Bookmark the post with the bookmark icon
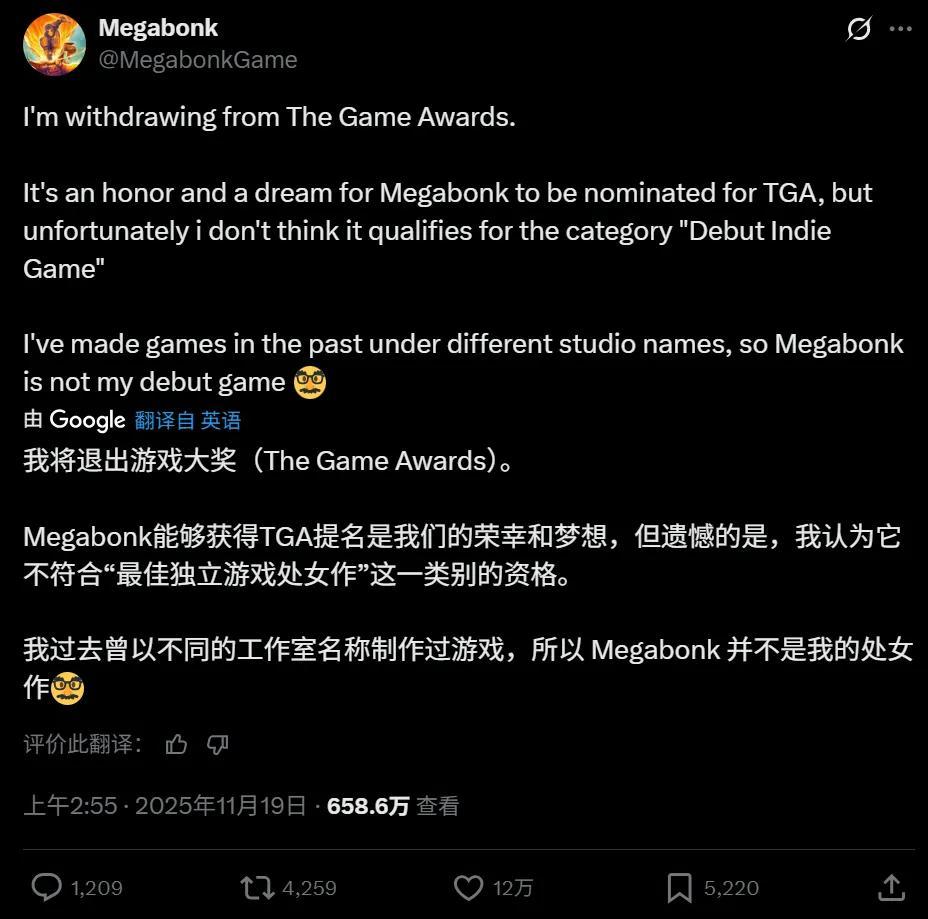Image resolution: width=928 pixels, height=919 pixels. pos(679,888)
